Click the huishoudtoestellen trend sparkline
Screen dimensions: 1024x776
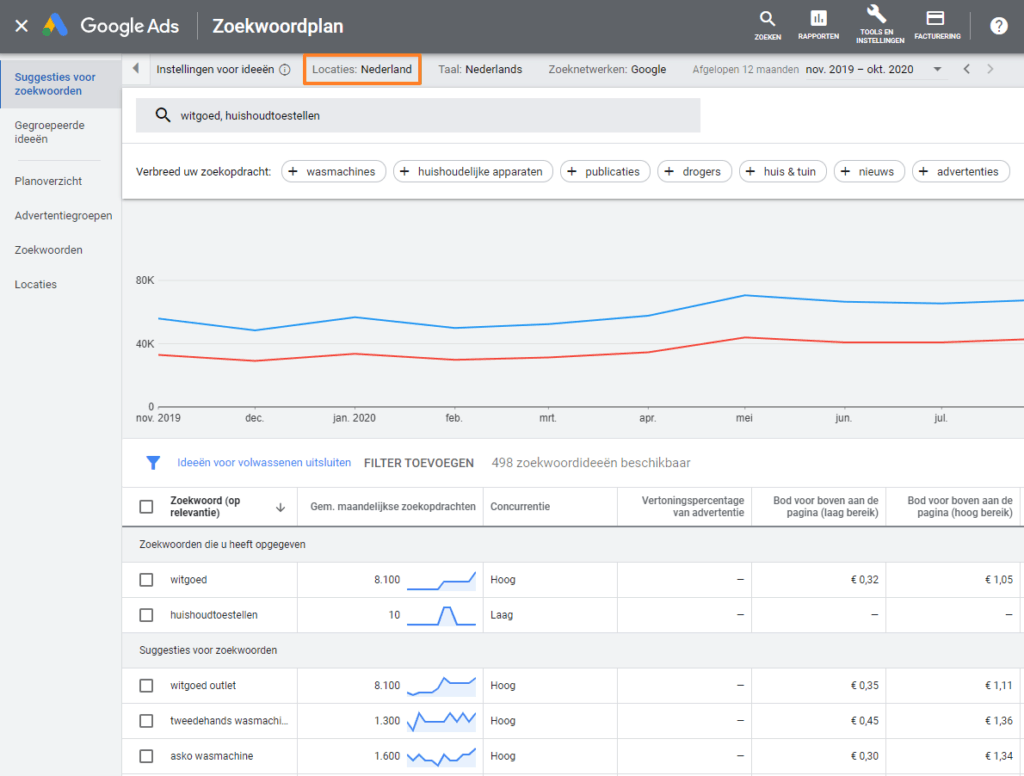[441, 616]
